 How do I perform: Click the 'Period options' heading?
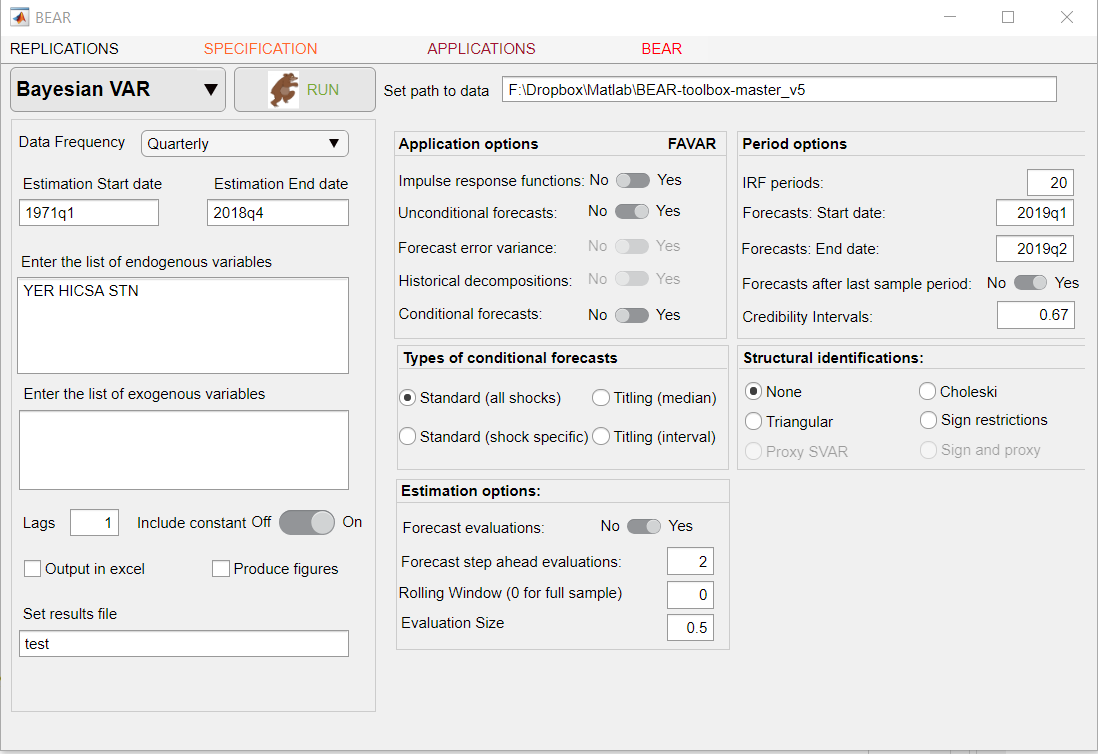tap(794, 144)
